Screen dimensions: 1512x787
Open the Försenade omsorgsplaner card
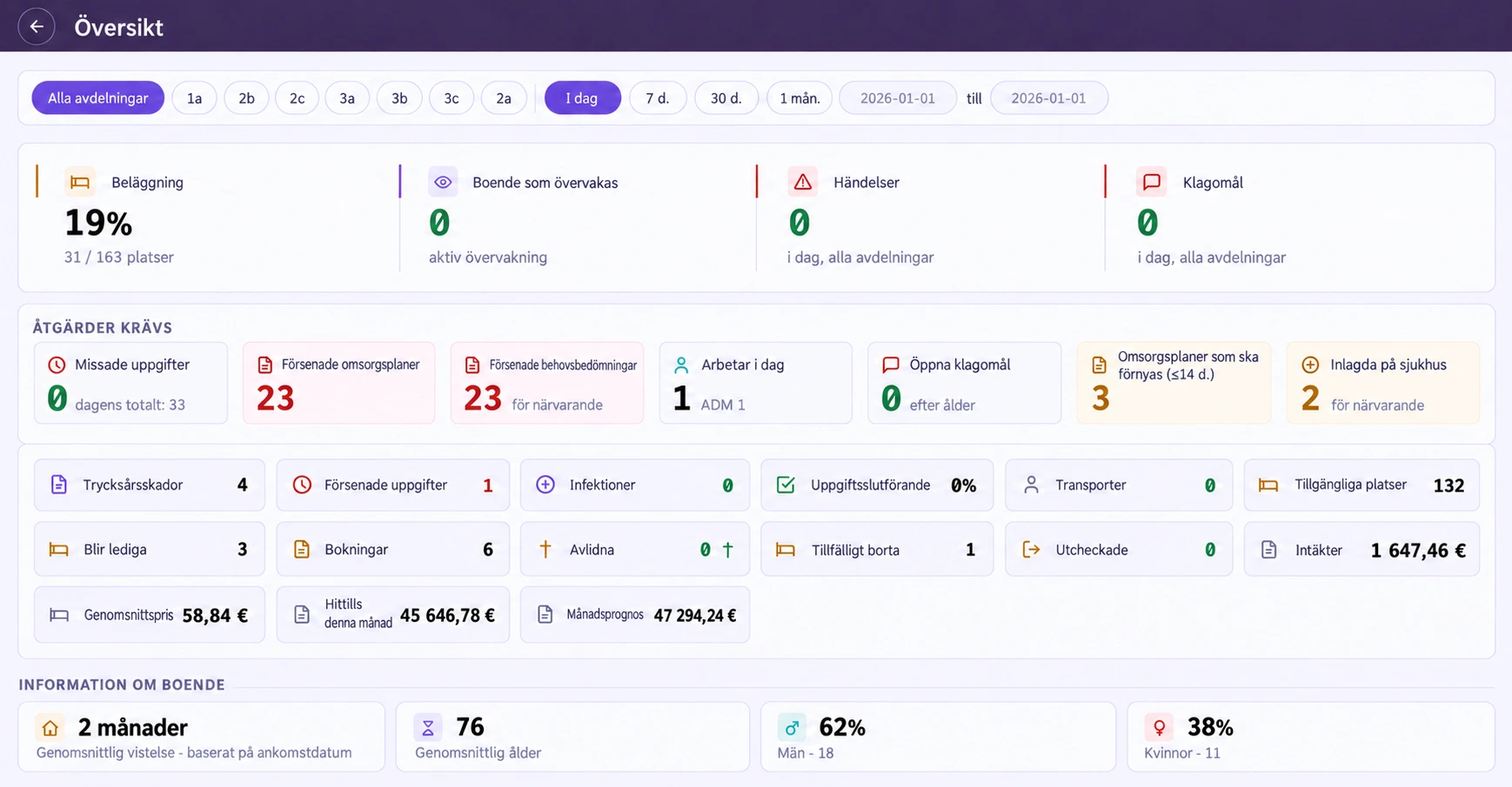(x=338, y=383)
